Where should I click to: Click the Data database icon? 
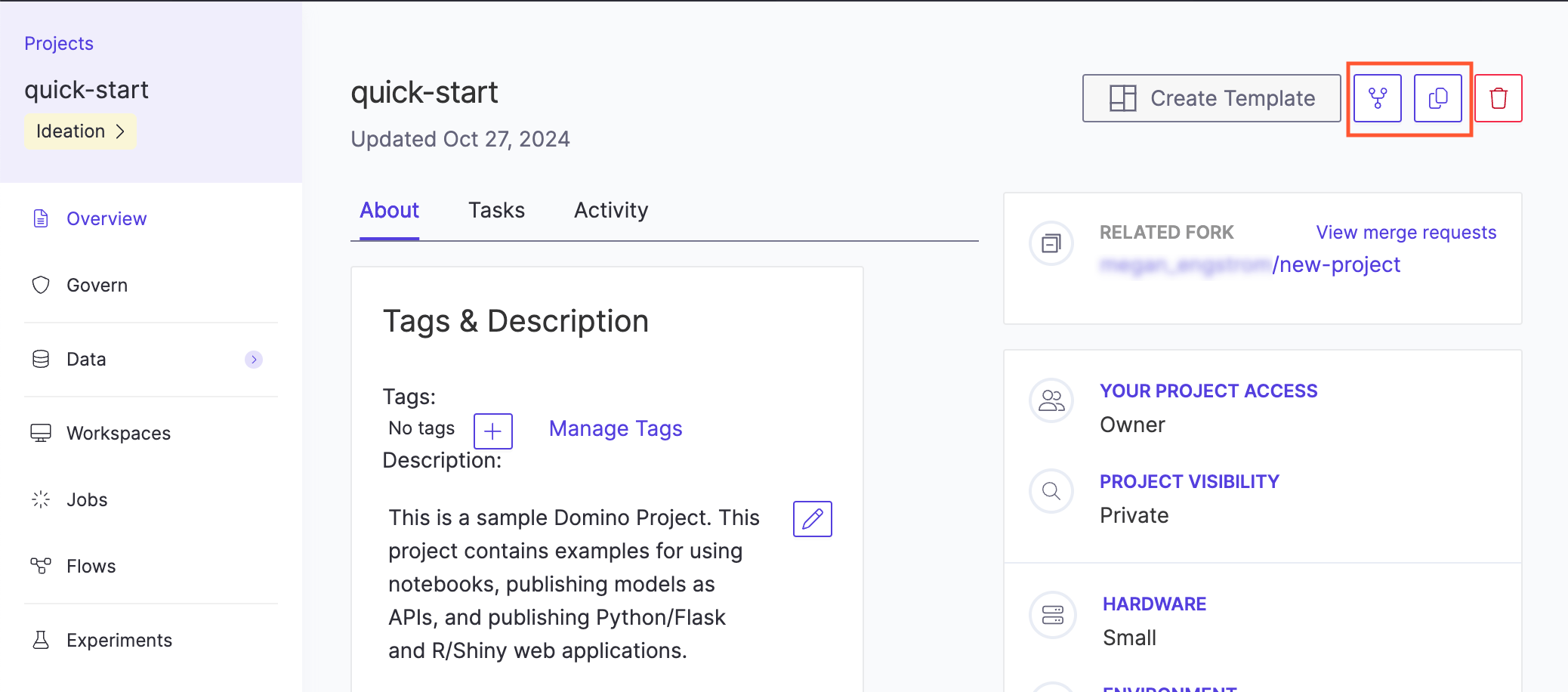[x=41, y=359]
